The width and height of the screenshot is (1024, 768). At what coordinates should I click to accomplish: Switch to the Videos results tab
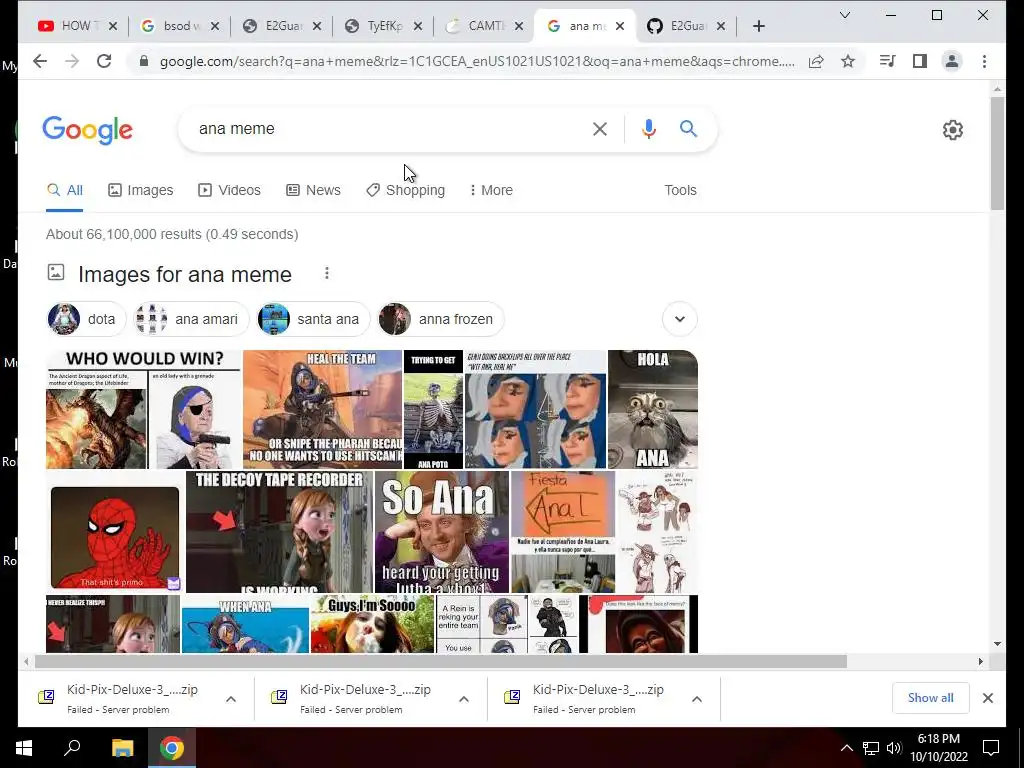pyautogui.click(x=229, y=190)
